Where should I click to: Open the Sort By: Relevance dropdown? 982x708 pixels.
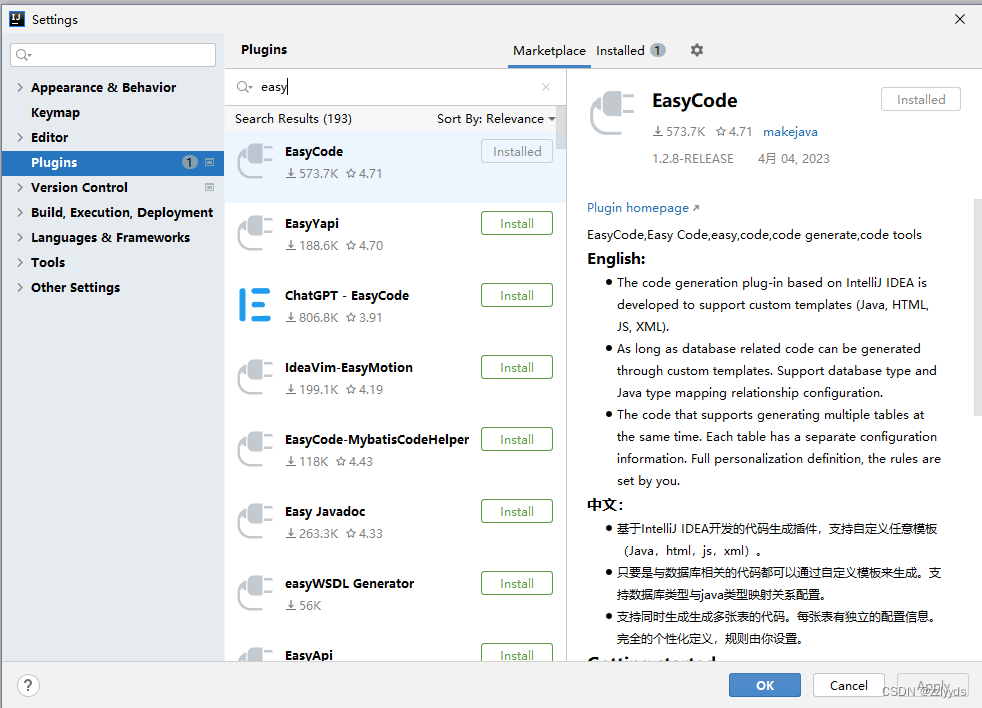(x=496, y=117)
